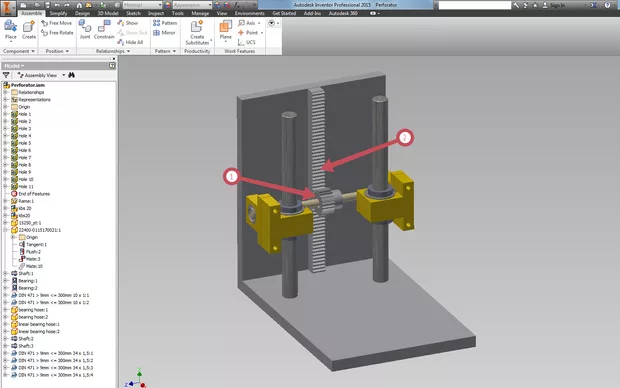The width and height of the screenshot is (620, 388).
Task: Open Create Substitutes tool
Action: 197,32
